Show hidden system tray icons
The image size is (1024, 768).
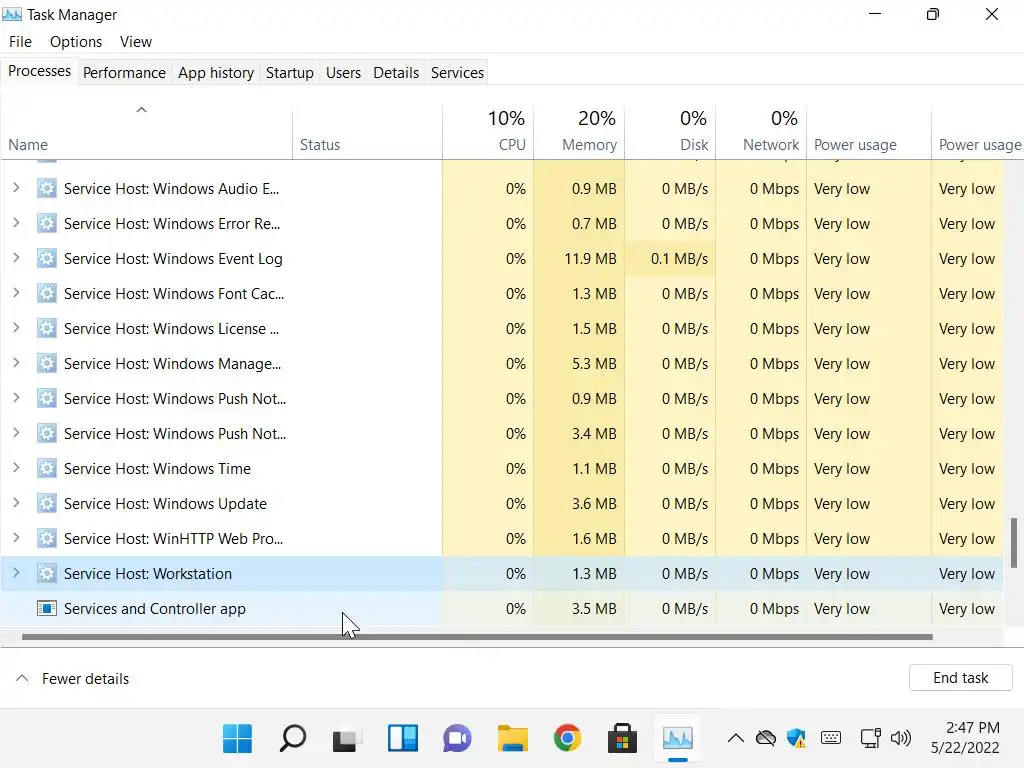point(736,739)
